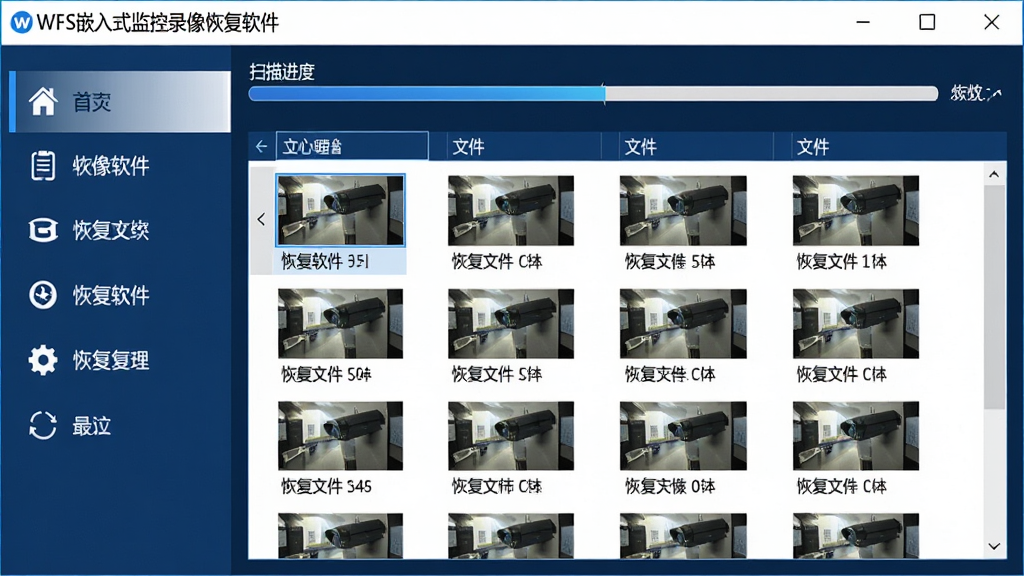
Task: Minimize the WFS recovery window
Action: click(863, 22)
